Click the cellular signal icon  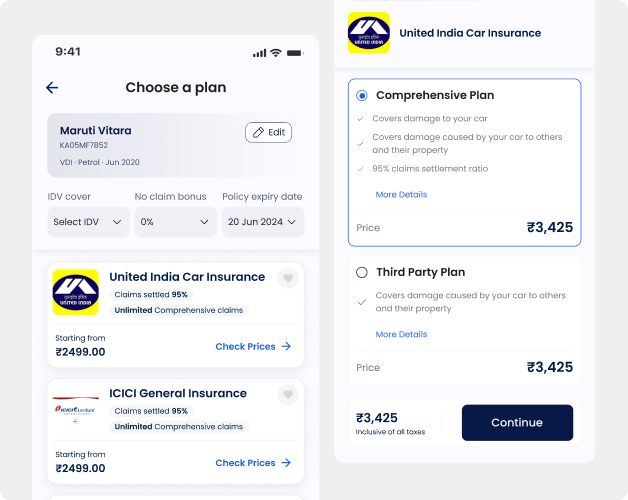tap(260, 52)
